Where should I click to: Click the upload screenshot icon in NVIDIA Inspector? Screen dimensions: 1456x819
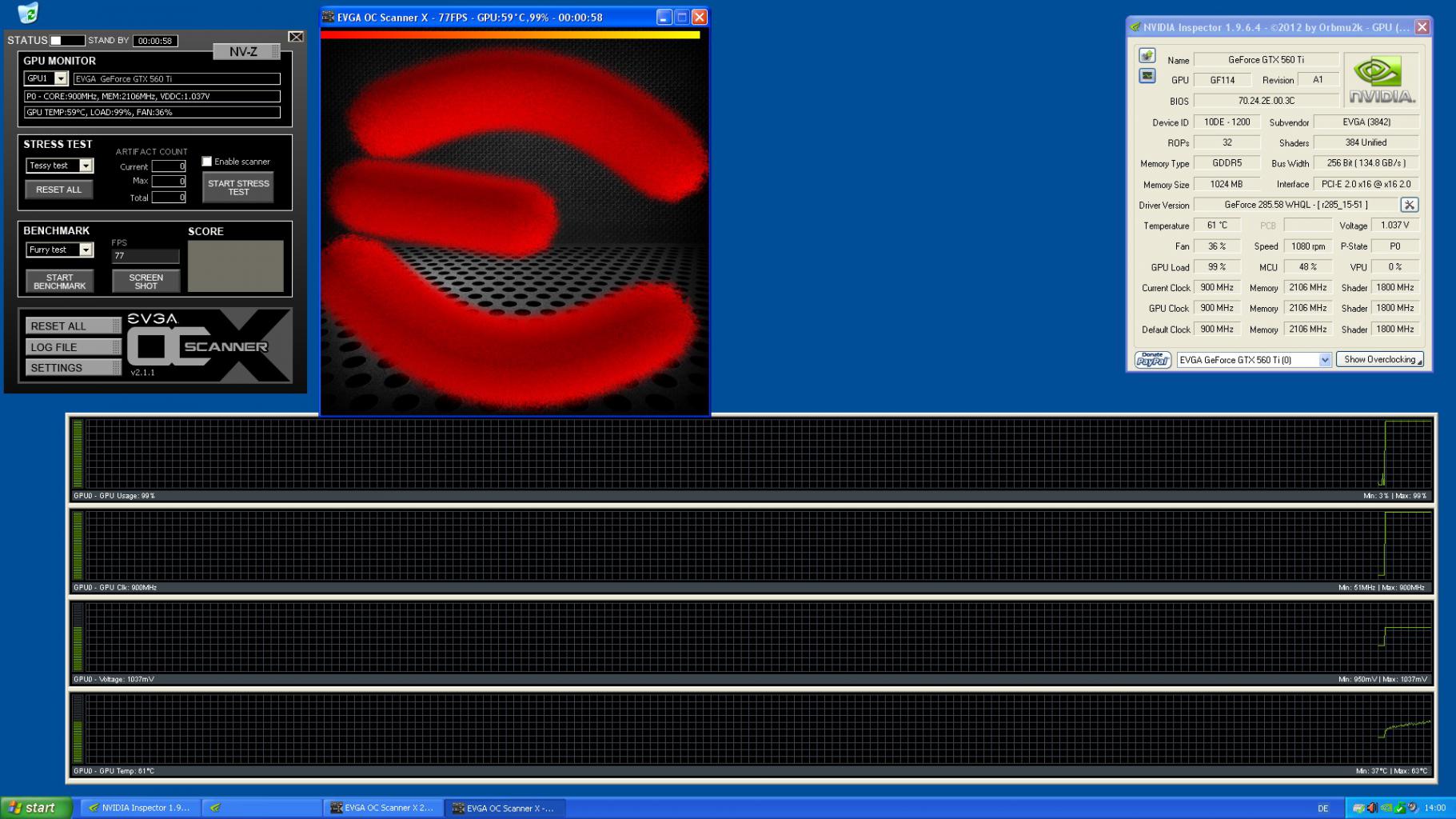pyautogui.click(x=1147, y=55)
